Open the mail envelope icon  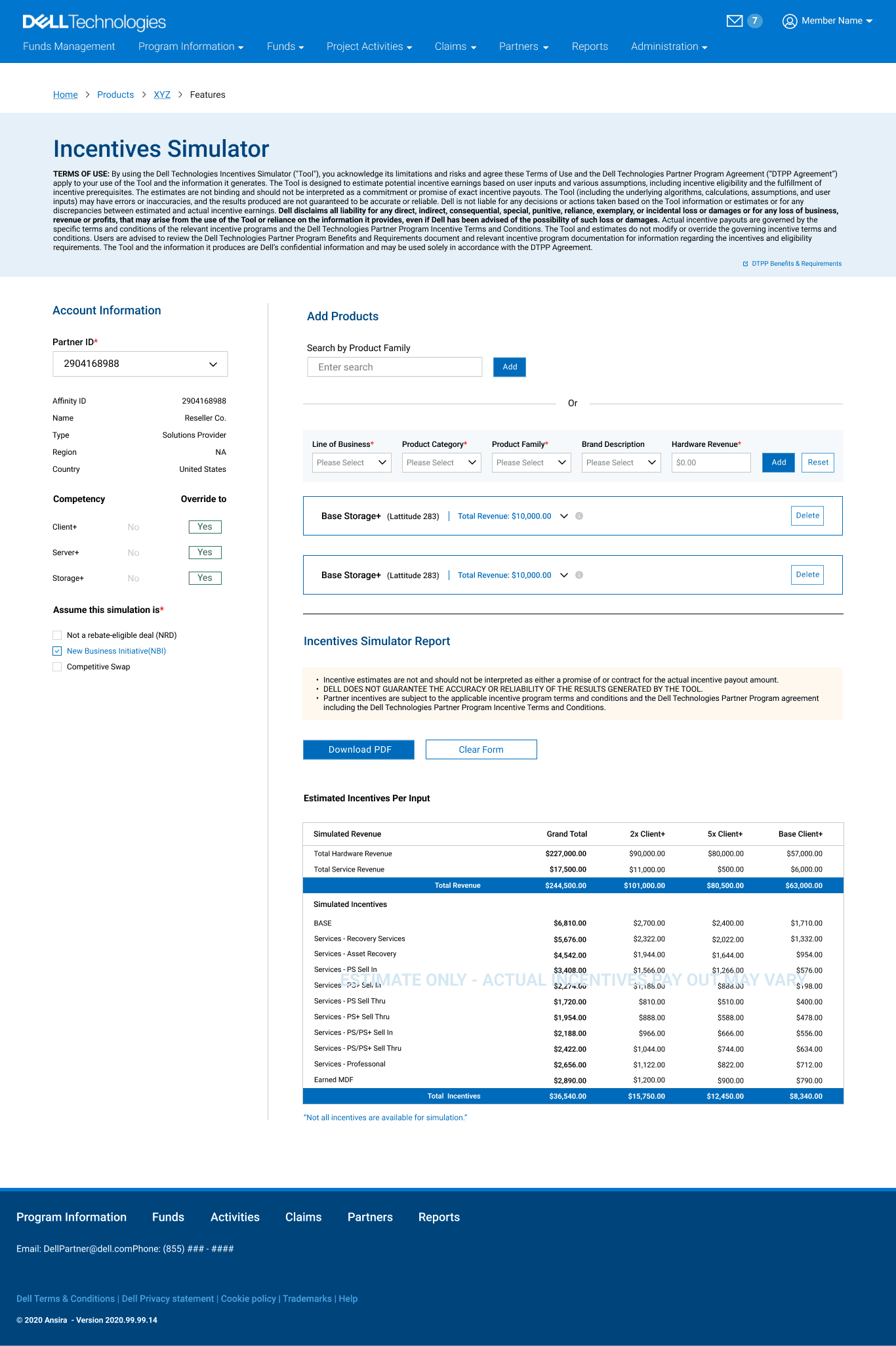[735, 21]
